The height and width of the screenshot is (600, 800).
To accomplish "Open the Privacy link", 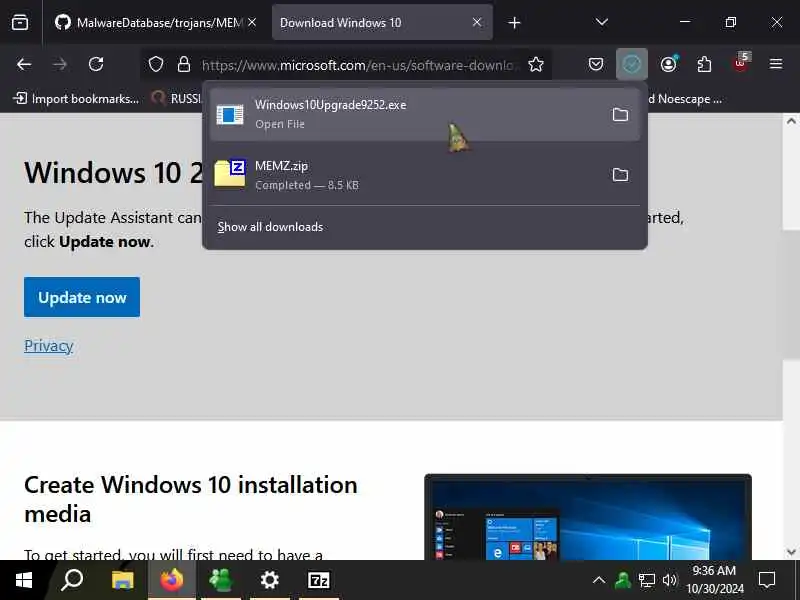I will [48, 345].
